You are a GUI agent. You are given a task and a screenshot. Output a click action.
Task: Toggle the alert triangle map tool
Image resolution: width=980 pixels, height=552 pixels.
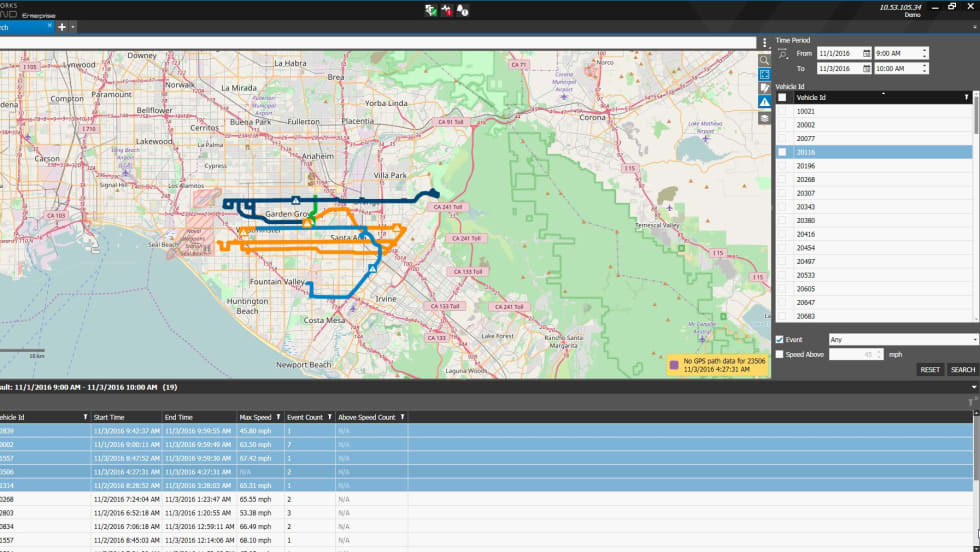click(x=764, y=102)
